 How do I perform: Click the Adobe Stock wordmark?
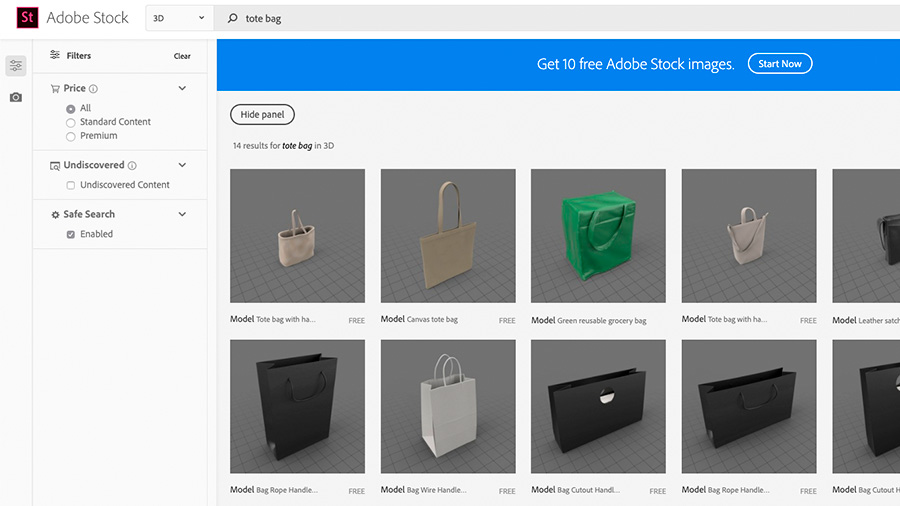[x=87, y=18]
